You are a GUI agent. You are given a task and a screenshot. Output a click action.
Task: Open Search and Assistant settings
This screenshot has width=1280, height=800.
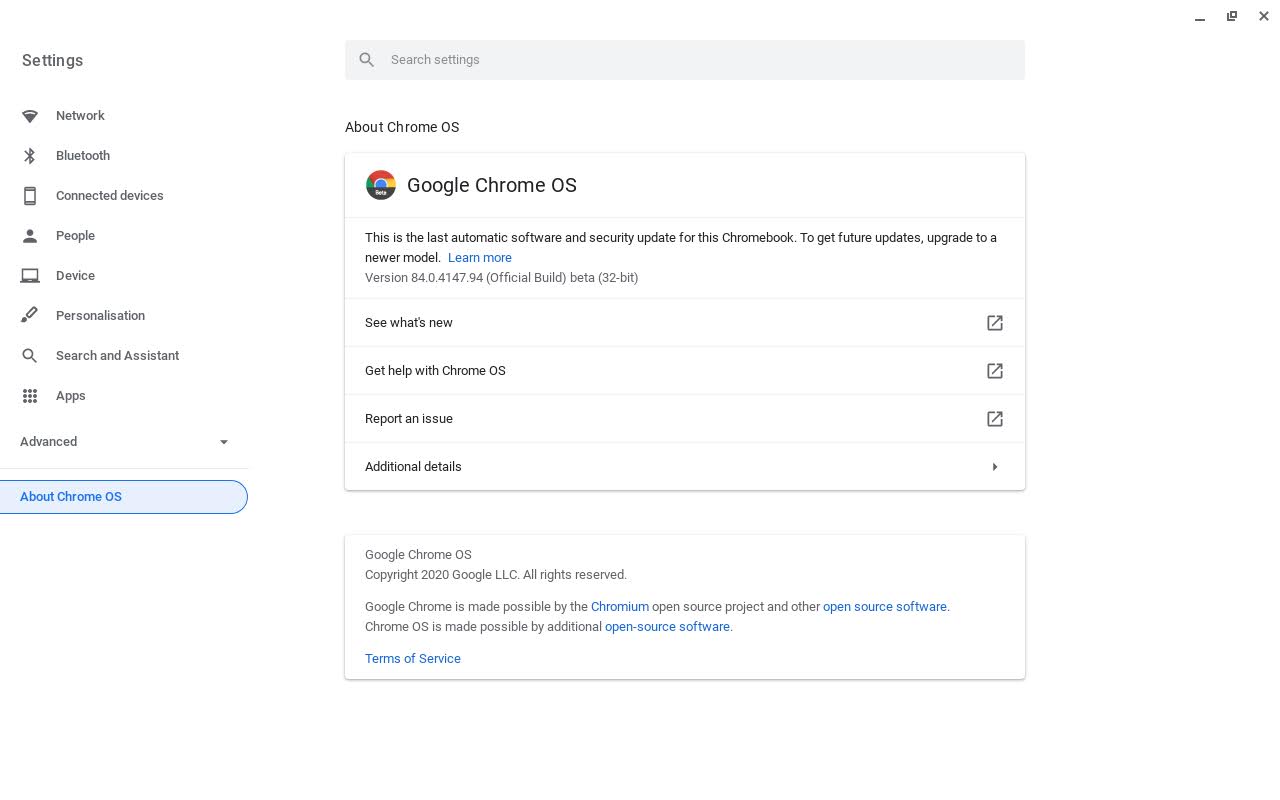[117, 356]
